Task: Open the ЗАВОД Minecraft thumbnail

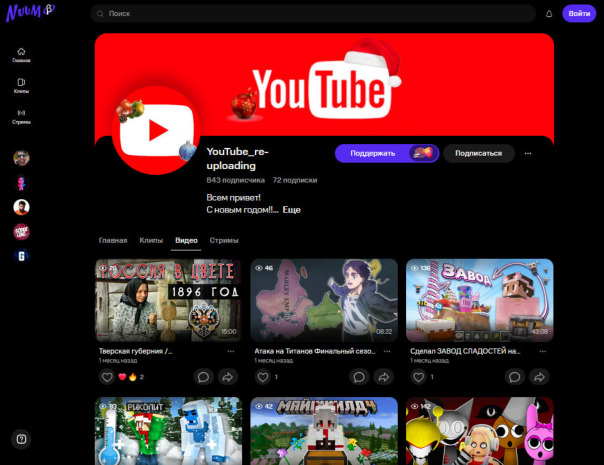Action: [x=480, y=300]
